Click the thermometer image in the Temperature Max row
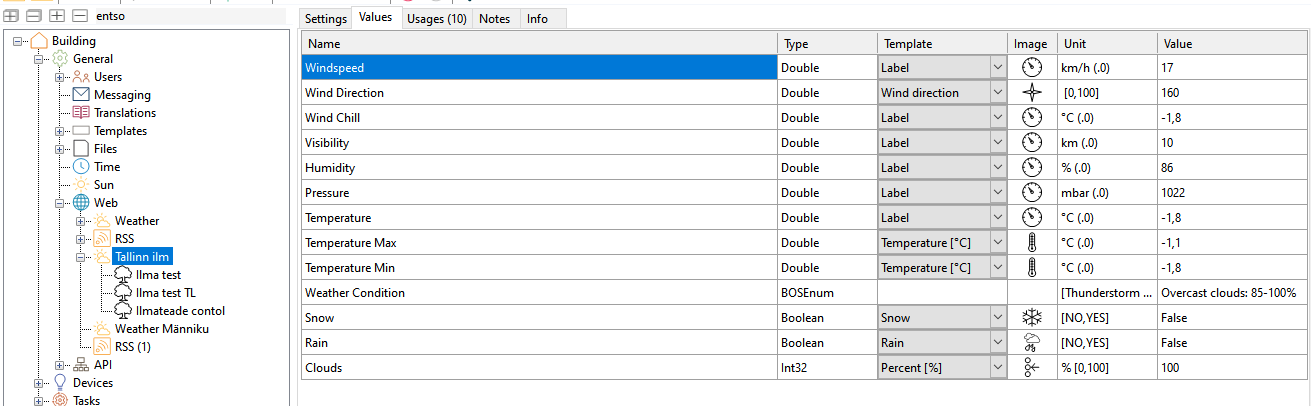The height and width of the screenshot is (406, 1311). (x=1031, y=243)
